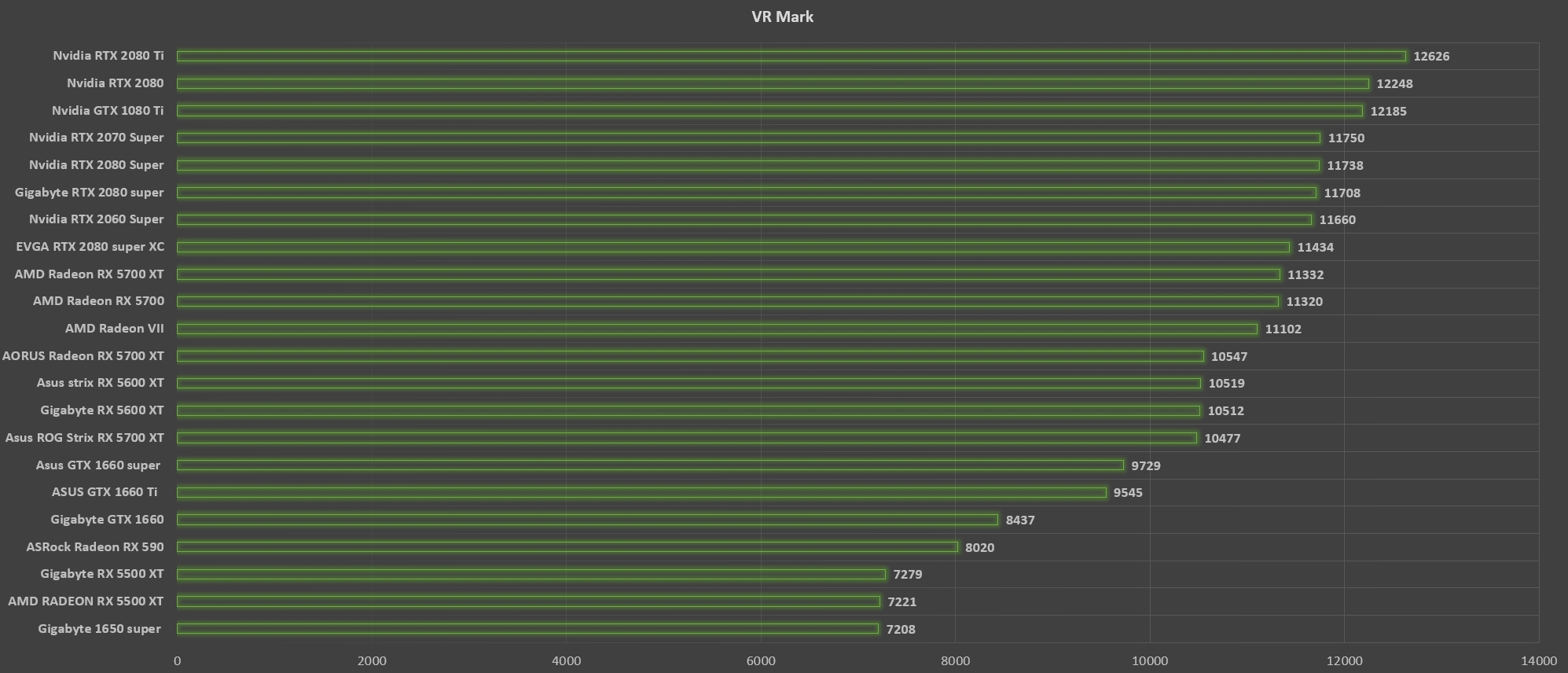
Task: Select the Nvidia RTX 2080 Super label
Action: (97, 165)
